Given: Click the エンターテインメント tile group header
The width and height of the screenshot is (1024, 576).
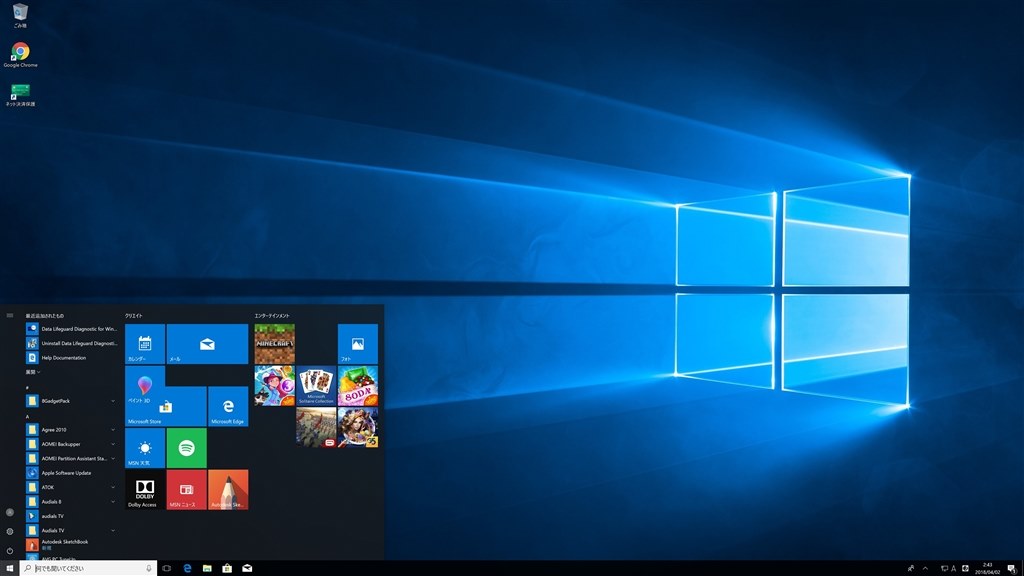Looking at the screenshot, I should pos(272,315).
